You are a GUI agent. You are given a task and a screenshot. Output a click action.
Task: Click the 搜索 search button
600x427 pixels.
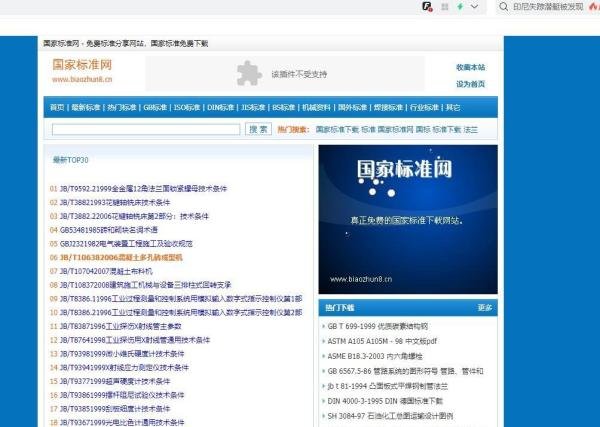(x=258, y=129)
